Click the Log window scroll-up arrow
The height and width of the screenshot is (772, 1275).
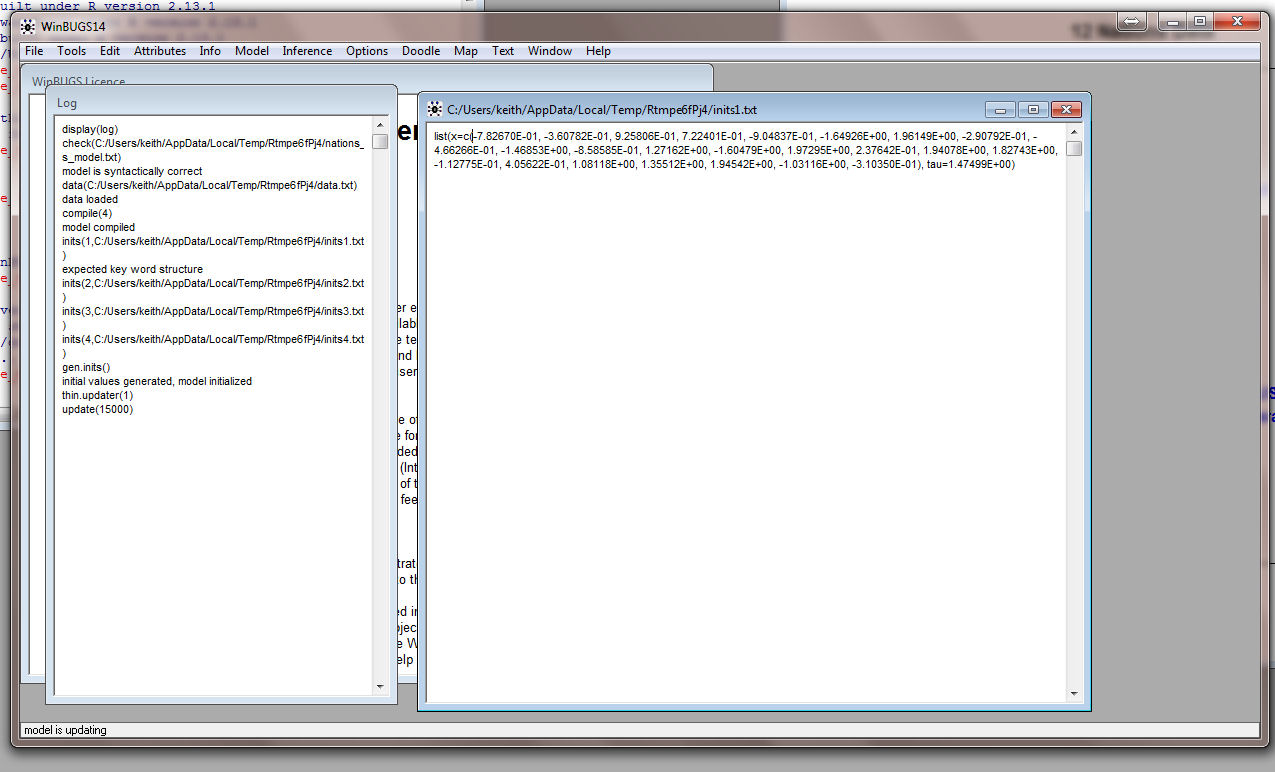(x=380, y=124)
